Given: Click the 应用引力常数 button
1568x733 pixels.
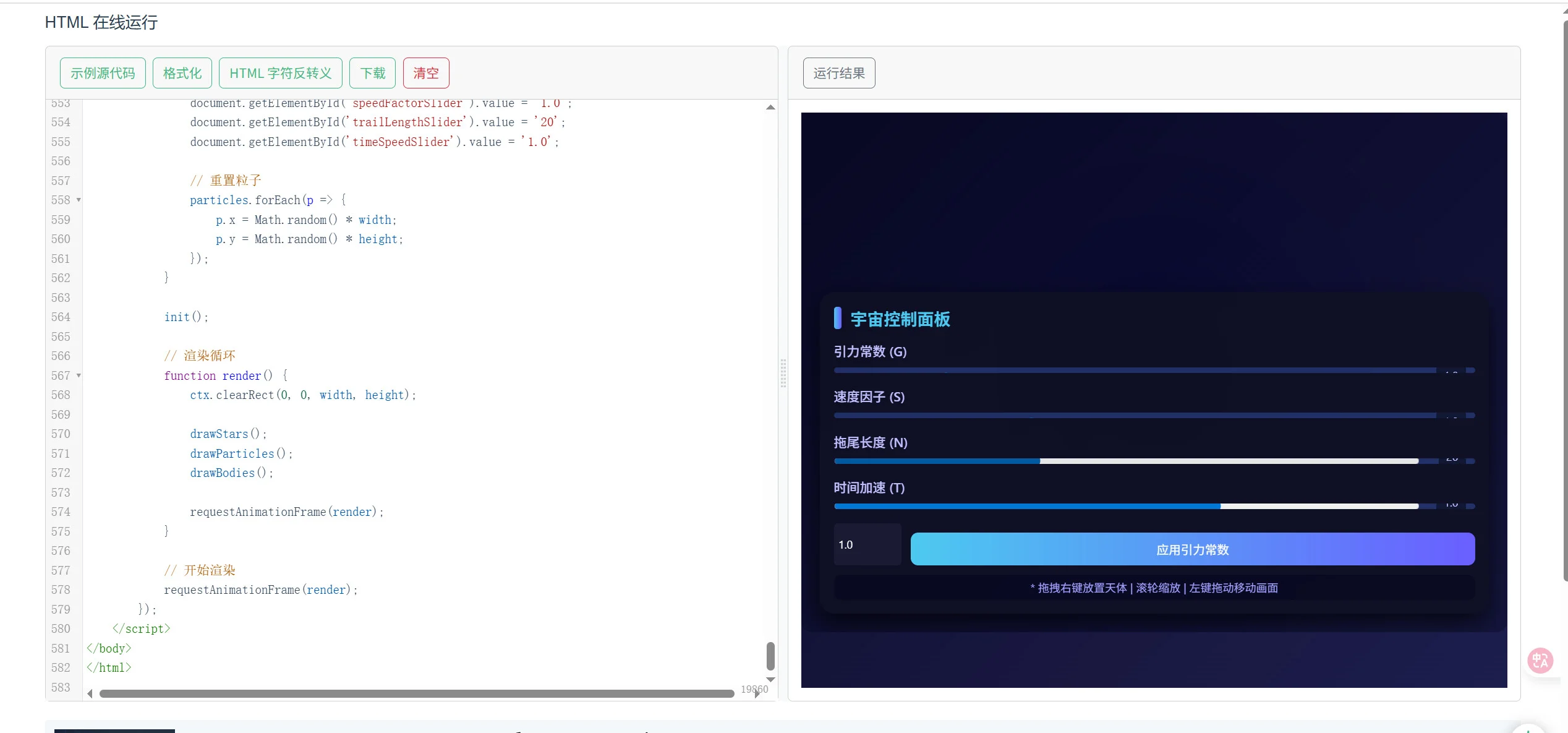Looking at the screenshot, I should tap(1193, 549).
